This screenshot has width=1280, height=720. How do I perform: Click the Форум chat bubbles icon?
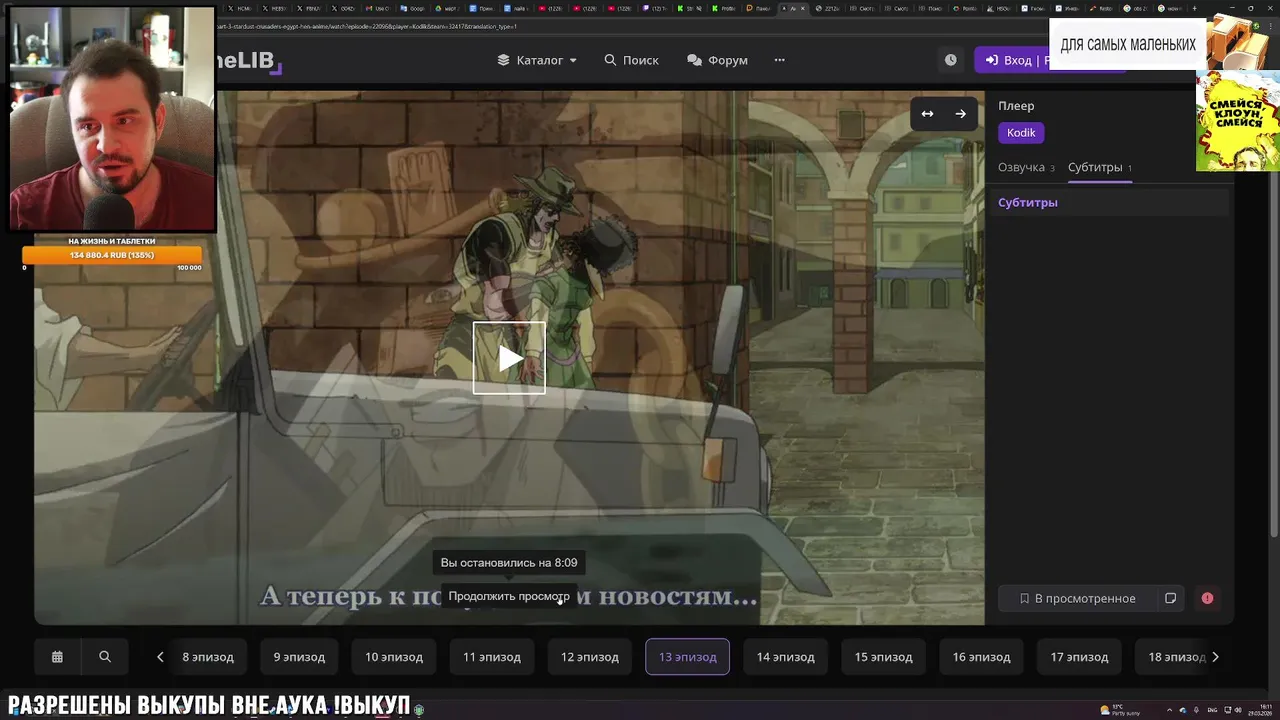(x=694, y=60)
